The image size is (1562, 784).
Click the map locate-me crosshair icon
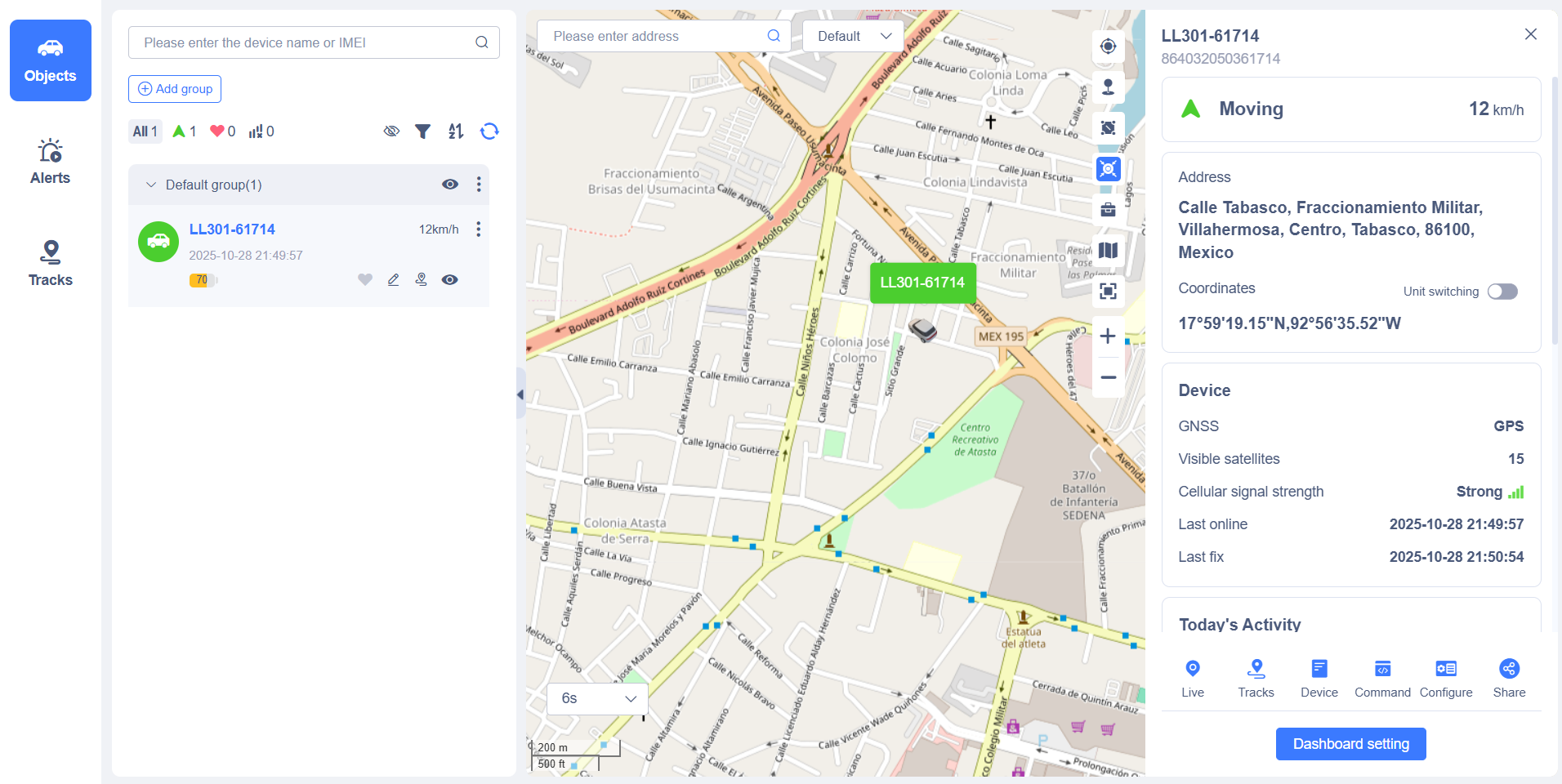click(1108, 47)
